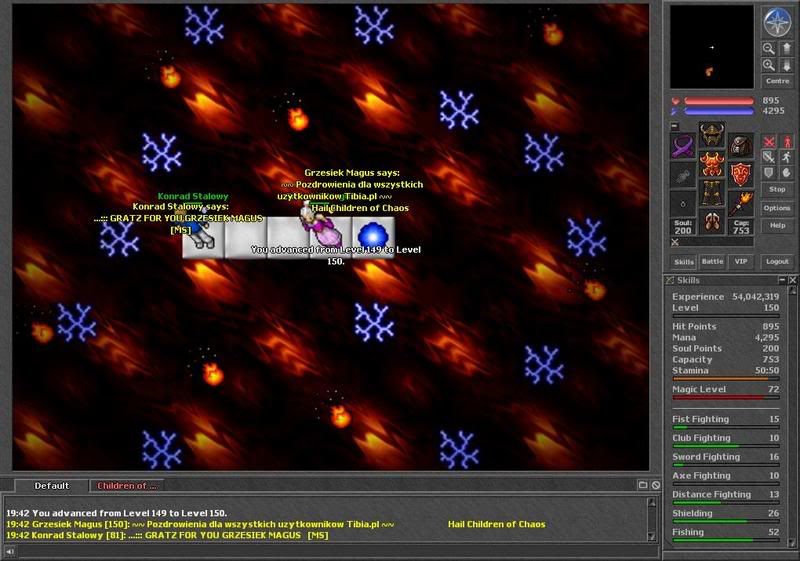Click the Logout button

tap(777, 261)
